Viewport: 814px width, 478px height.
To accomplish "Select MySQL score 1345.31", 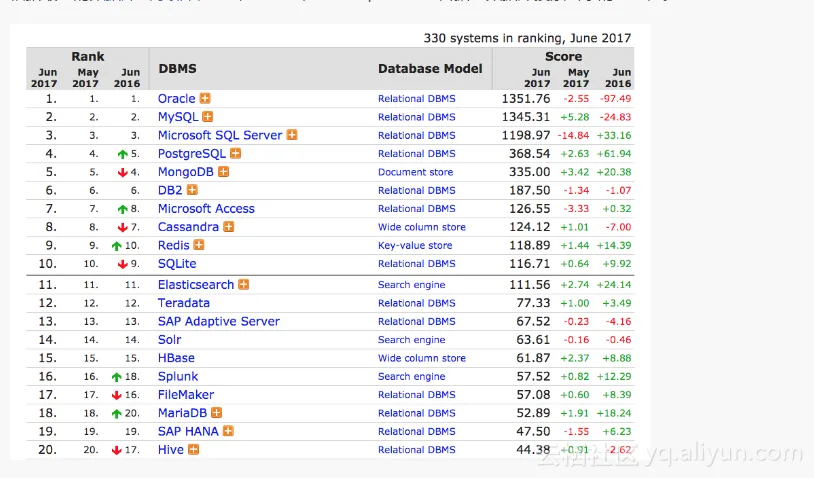I will [526, 117].
